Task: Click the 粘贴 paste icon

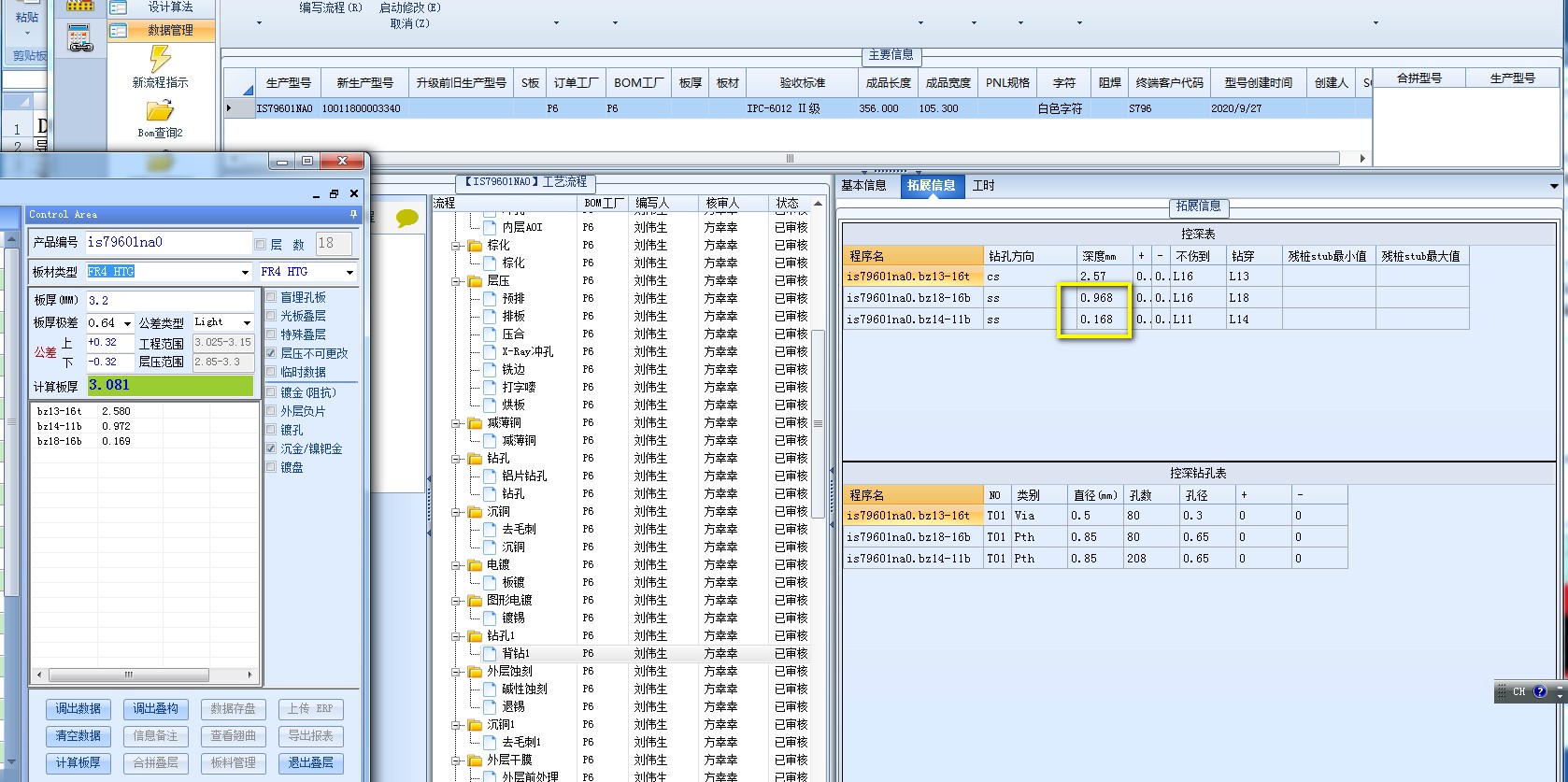Action: (x=27, y=9)
